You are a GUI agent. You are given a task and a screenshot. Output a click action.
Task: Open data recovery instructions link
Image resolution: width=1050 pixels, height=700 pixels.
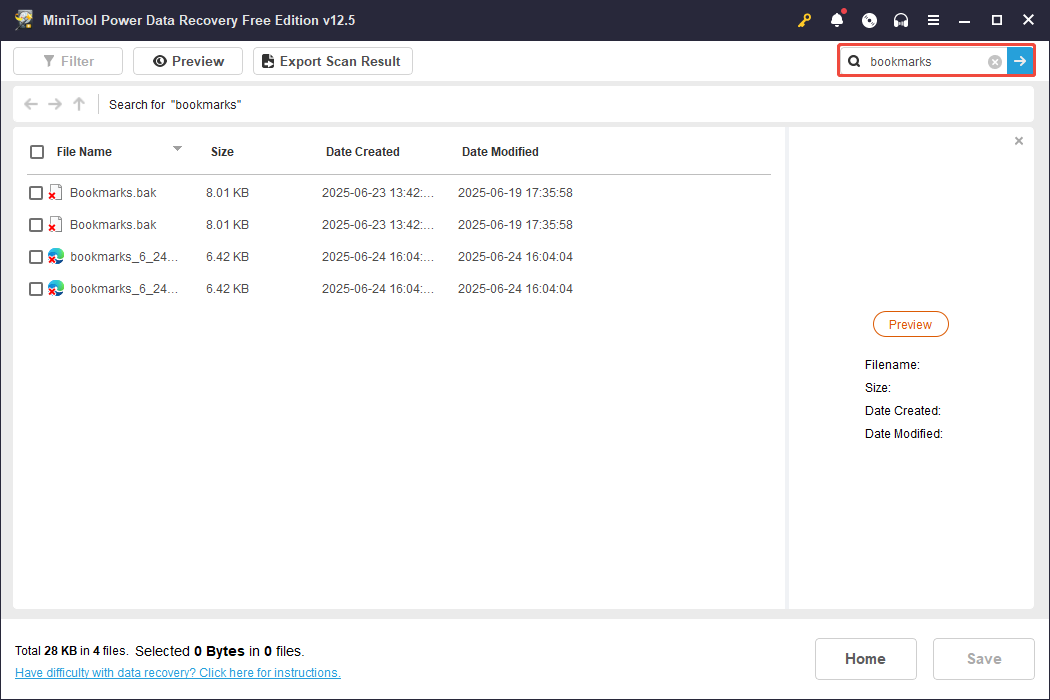pyautogui.click(x=178, y=673)
